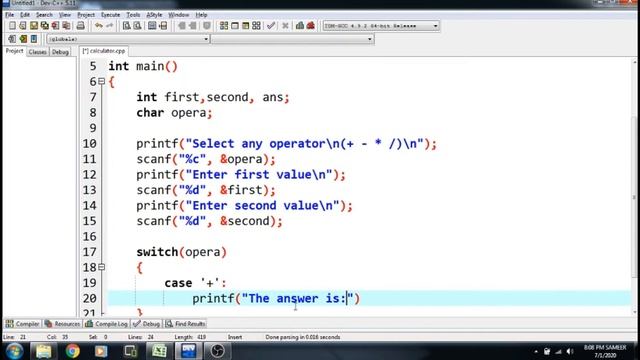640x360 pixels.
Task: Click the editor scrollbar down arrow
Action: 635,313
